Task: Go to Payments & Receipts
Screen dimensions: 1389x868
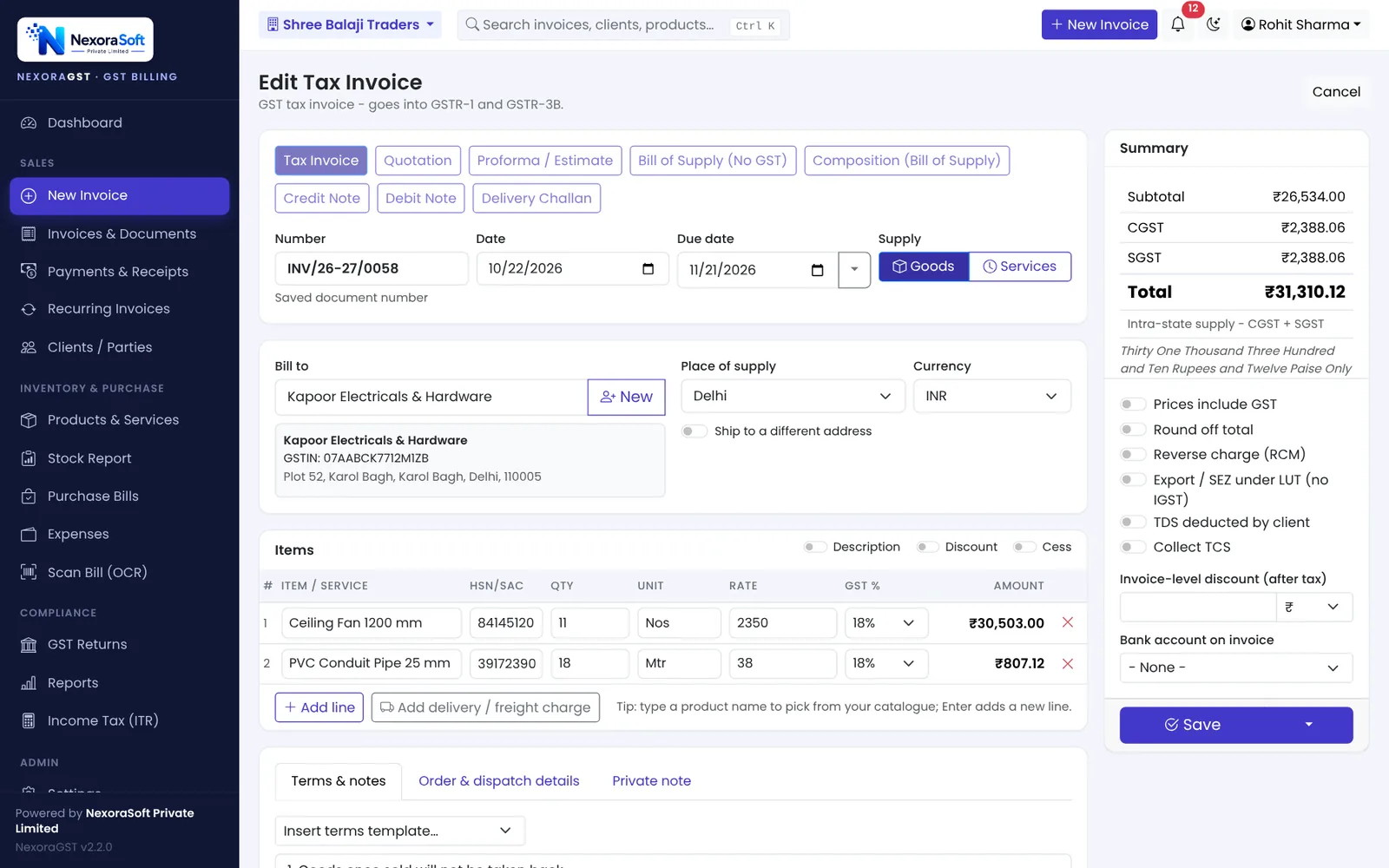Action: [x=120, y=272]
